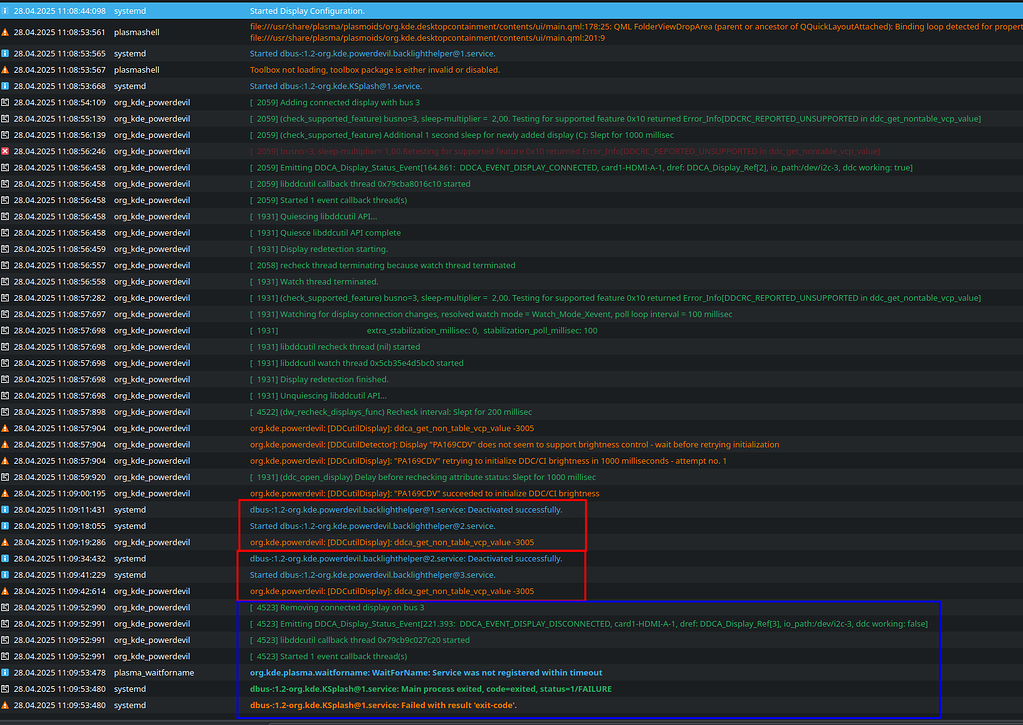
Task: Click info icon for 'Started backlighthelper@3.service' row
Action: coord(6,575)
